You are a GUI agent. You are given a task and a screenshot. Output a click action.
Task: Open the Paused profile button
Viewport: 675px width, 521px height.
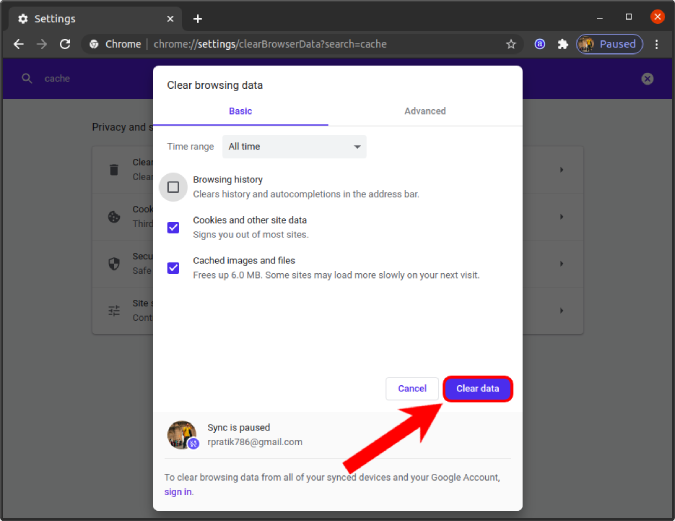pyautogui.click(x=610, y=44)
